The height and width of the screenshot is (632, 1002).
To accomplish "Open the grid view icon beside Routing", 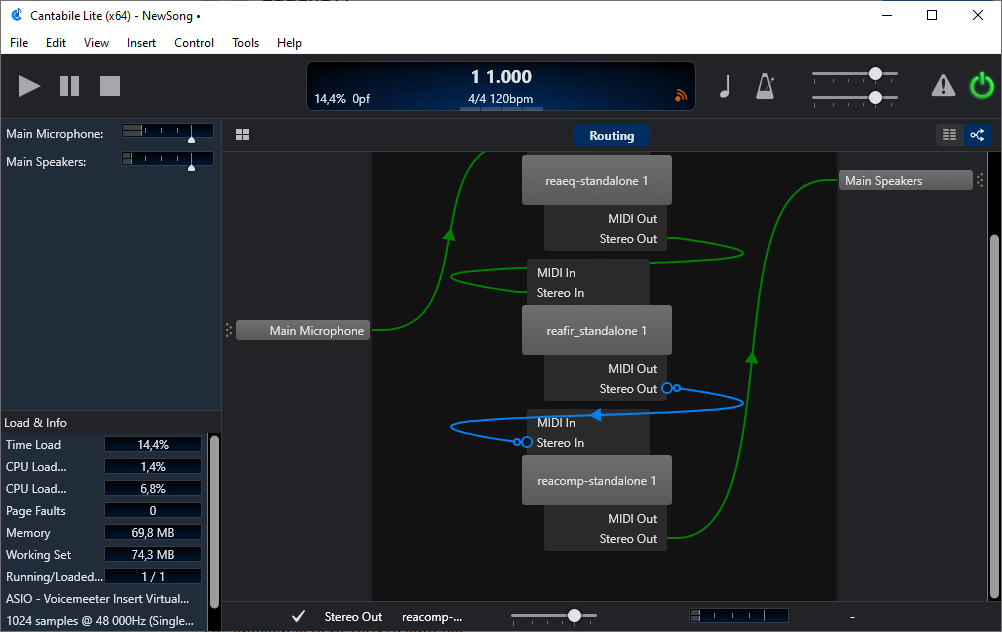I will (242, 135).
